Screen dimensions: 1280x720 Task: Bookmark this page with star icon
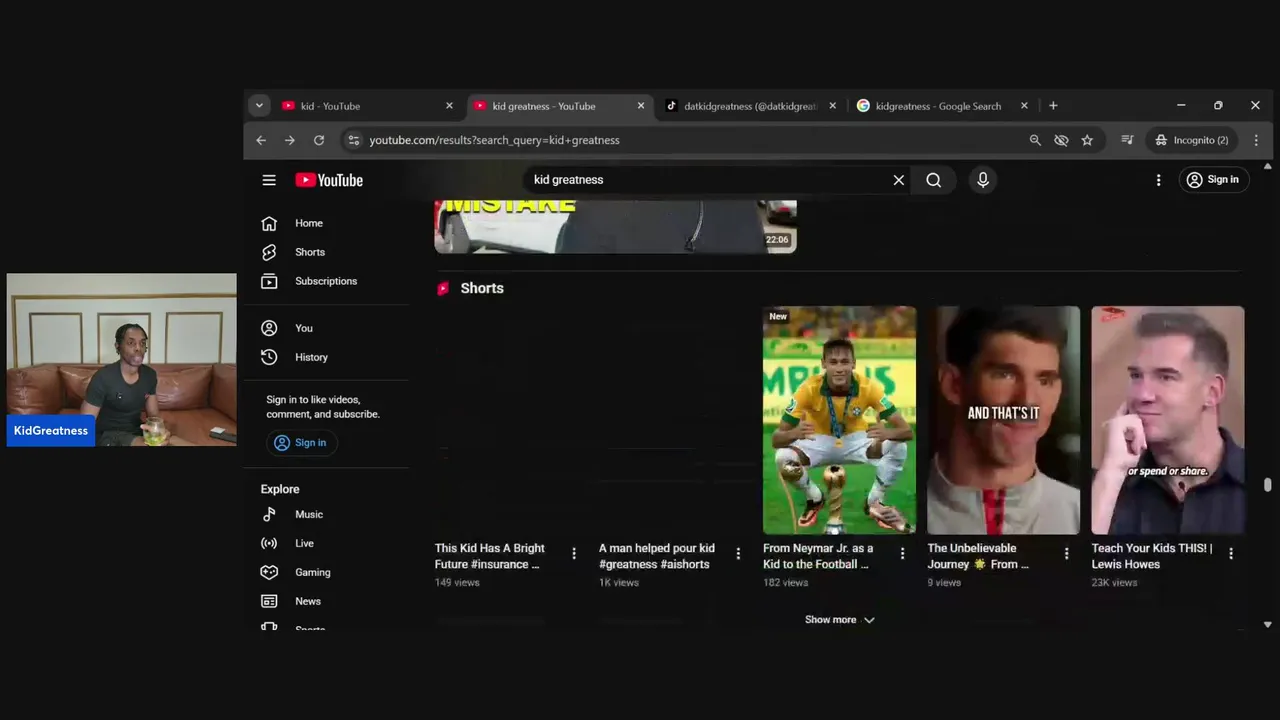point(1087,141)
